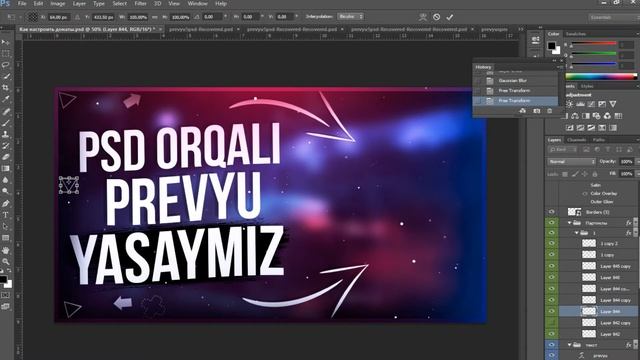640x360 pixels.
Task: Click the lock all icon in Layers
Action: coord(595,174)
